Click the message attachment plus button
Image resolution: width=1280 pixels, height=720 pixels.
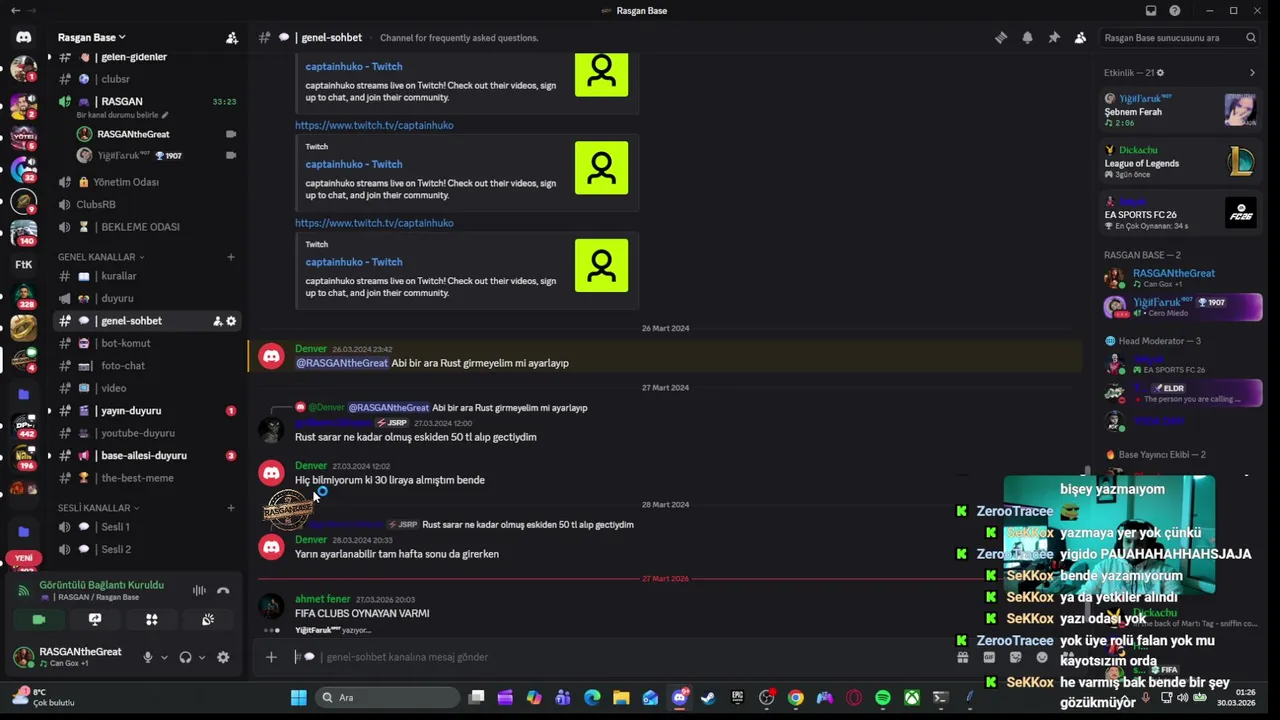pos(271,657)
